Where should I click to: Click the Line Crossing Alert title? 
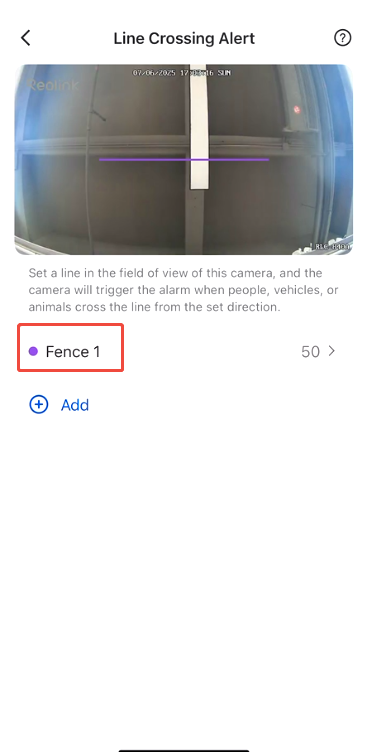184,38
